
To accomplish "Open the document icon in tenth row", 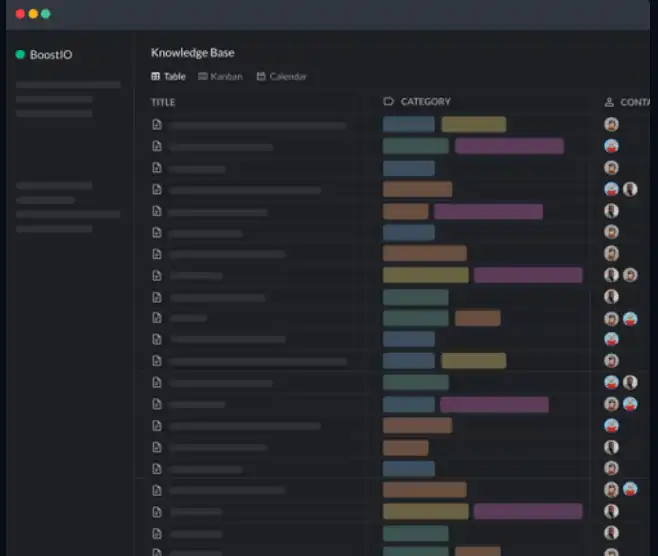I will pos(157,318).
